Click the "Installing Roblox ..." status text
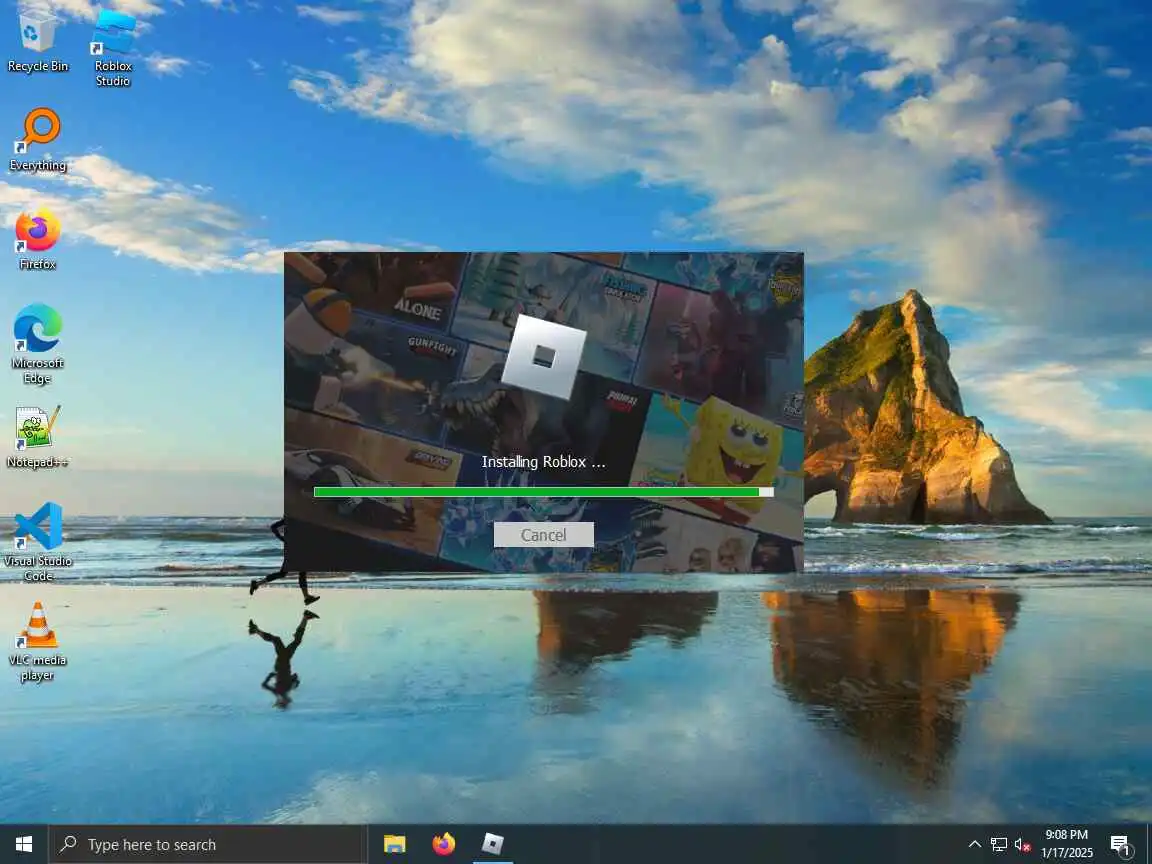Screen dimensions: 1152x864 click(543, 461)
